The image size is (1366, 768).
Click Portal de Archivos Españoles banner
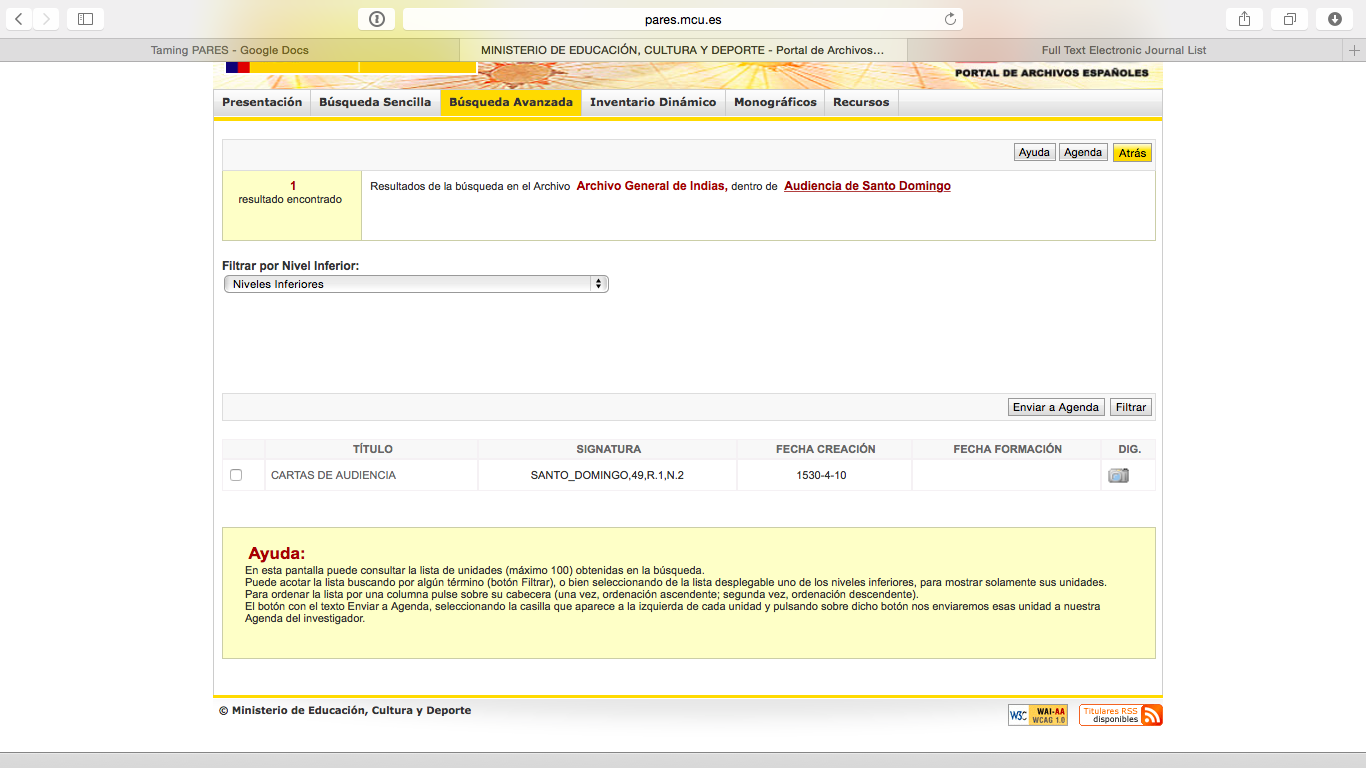point(1051,73)
